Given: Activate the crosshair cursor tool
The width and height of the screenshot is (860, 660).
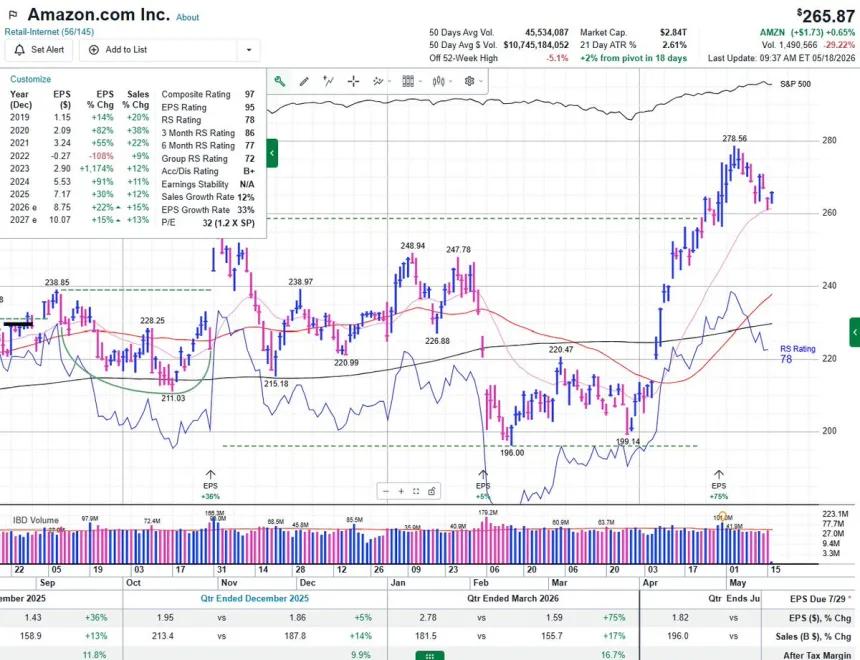Looking at the screenshot, I should (x=354, y=82).
